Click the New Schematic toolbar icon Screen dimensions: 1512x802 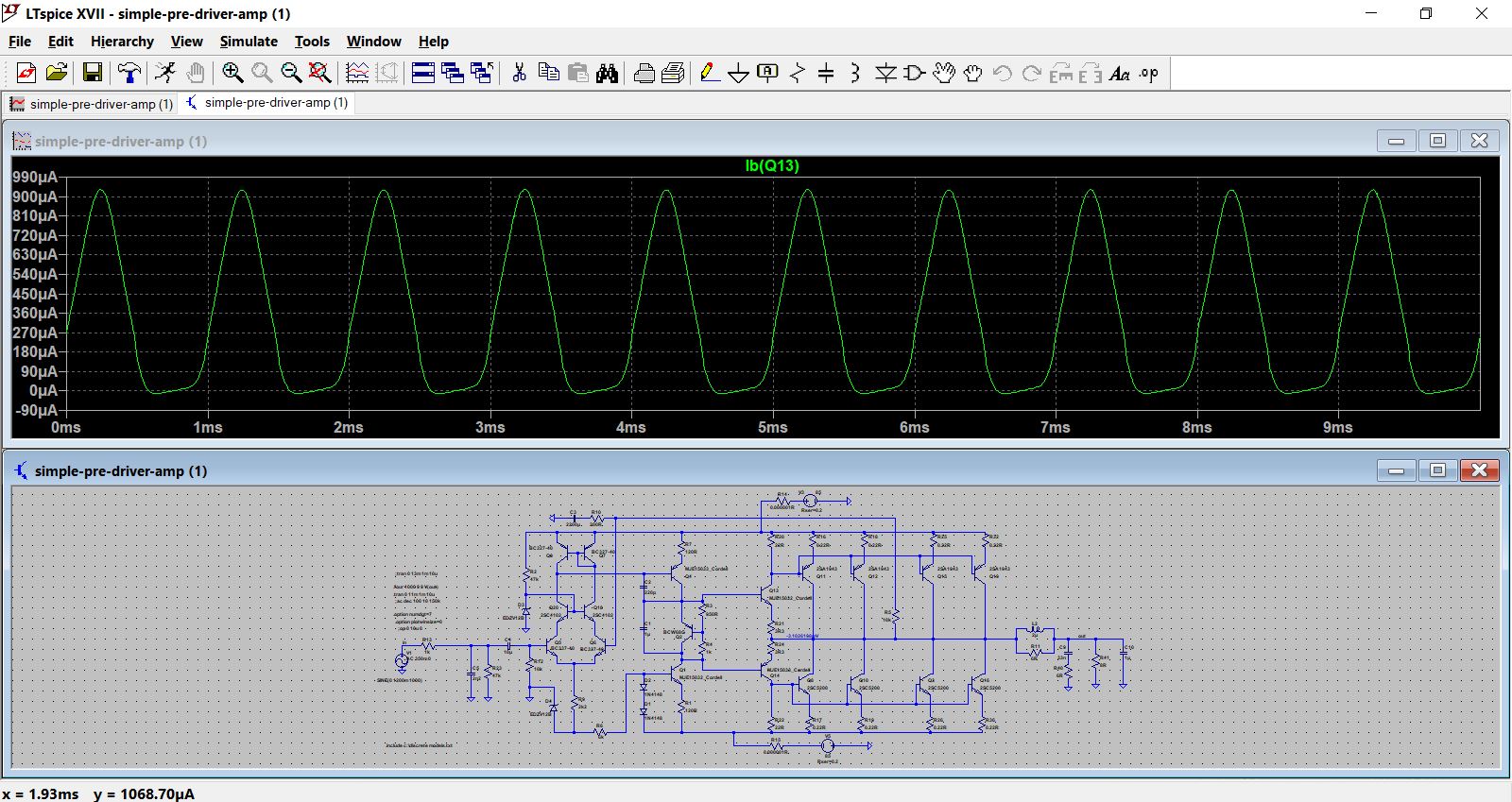click(26, 73)
